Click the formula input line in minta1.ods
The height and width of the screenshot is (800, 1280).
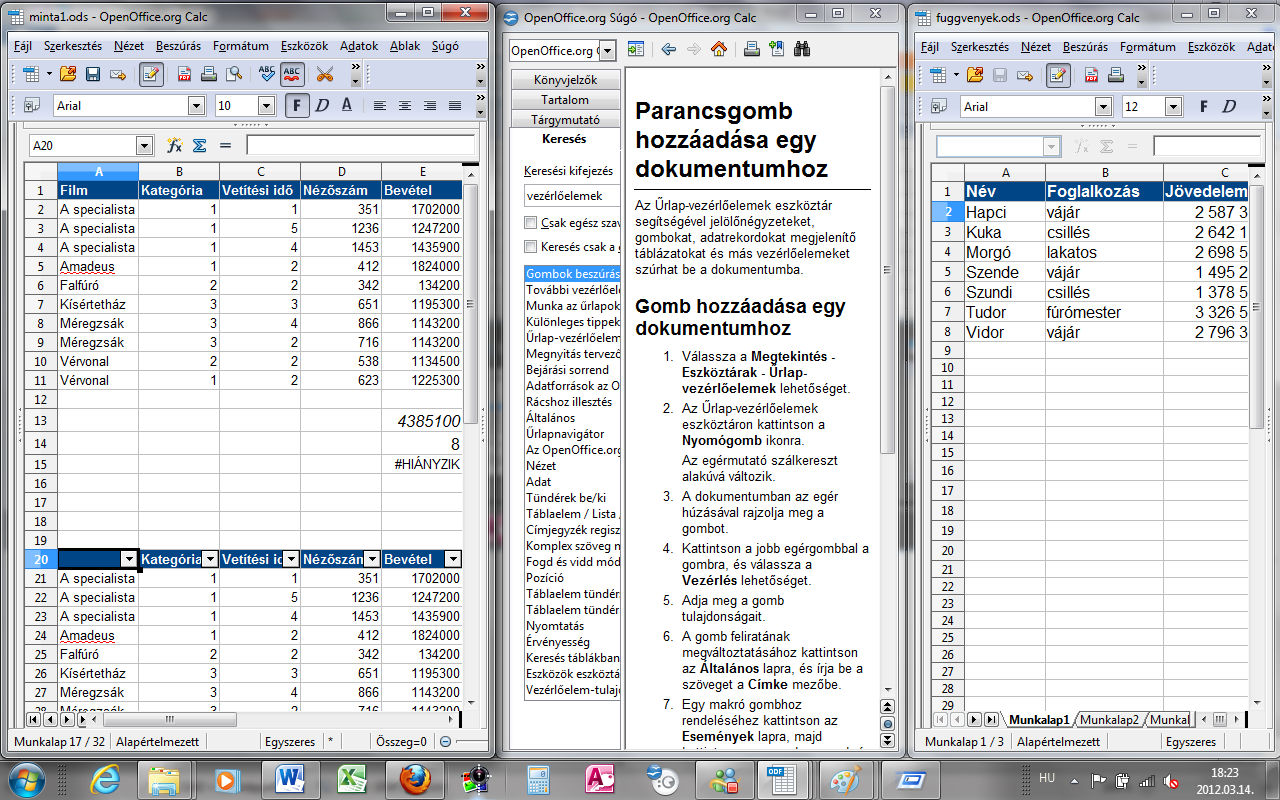[360, 146]
